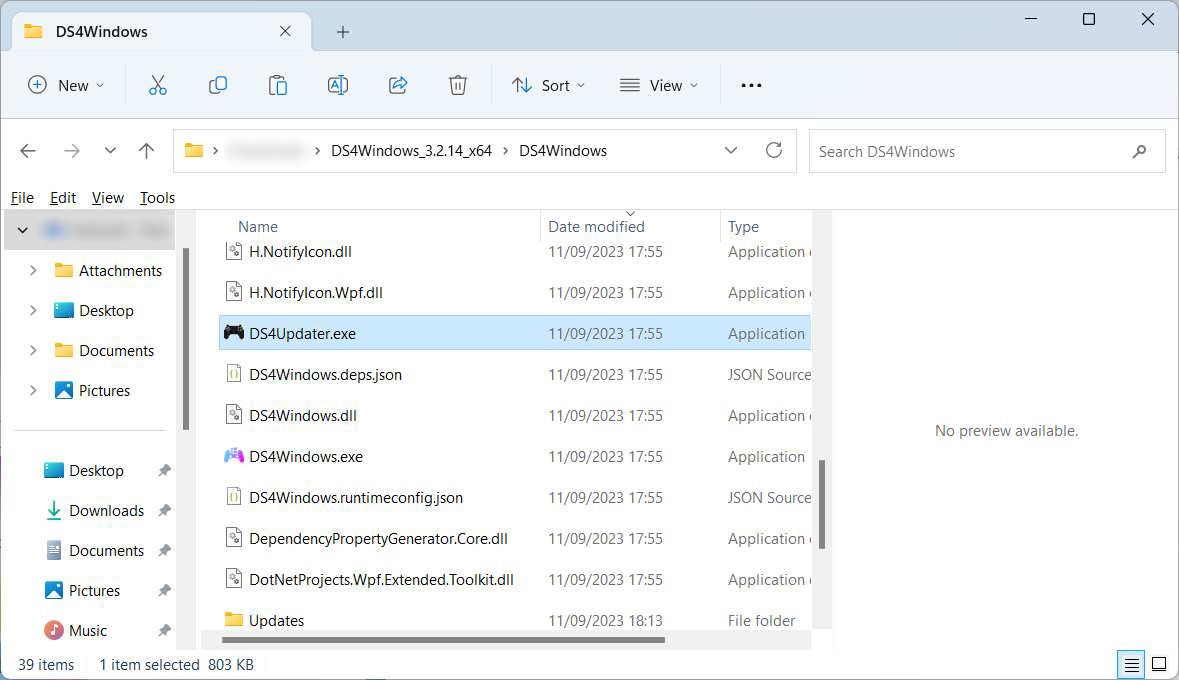Viewport: 1179px width, 680px height.
Task: Click the Share icon in the toolbar
Action: [397, 85]
